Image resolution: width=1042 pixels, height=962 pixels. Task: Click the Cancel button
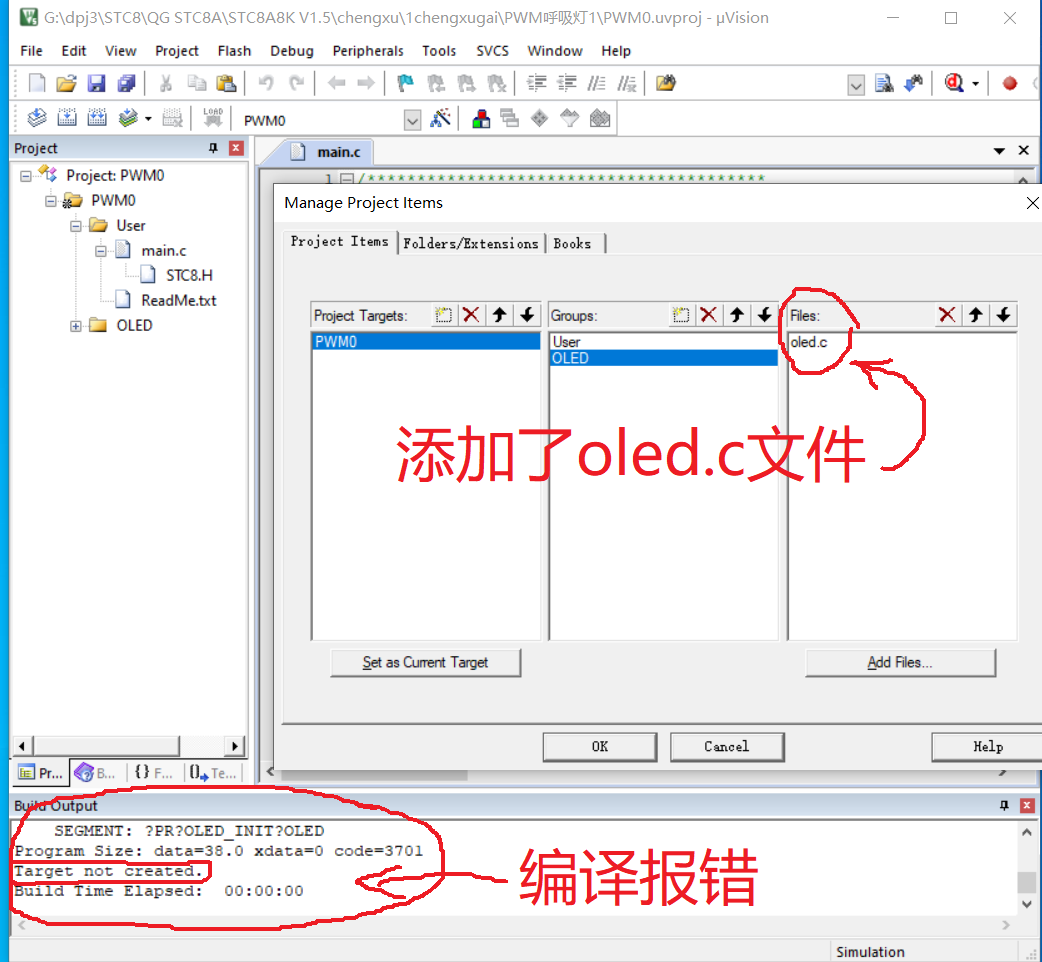click(x=726, y=747)
